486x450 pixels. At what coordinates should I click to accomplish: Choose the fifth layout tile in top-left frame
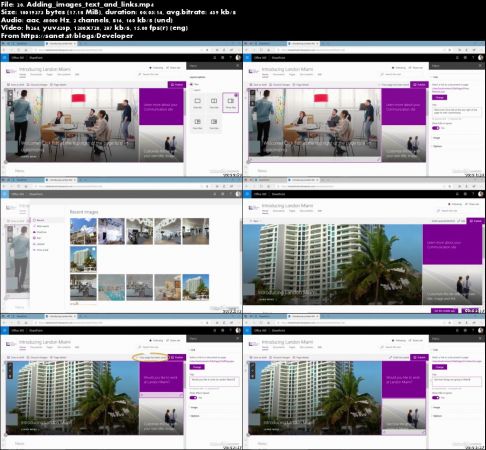click(214, 123)
